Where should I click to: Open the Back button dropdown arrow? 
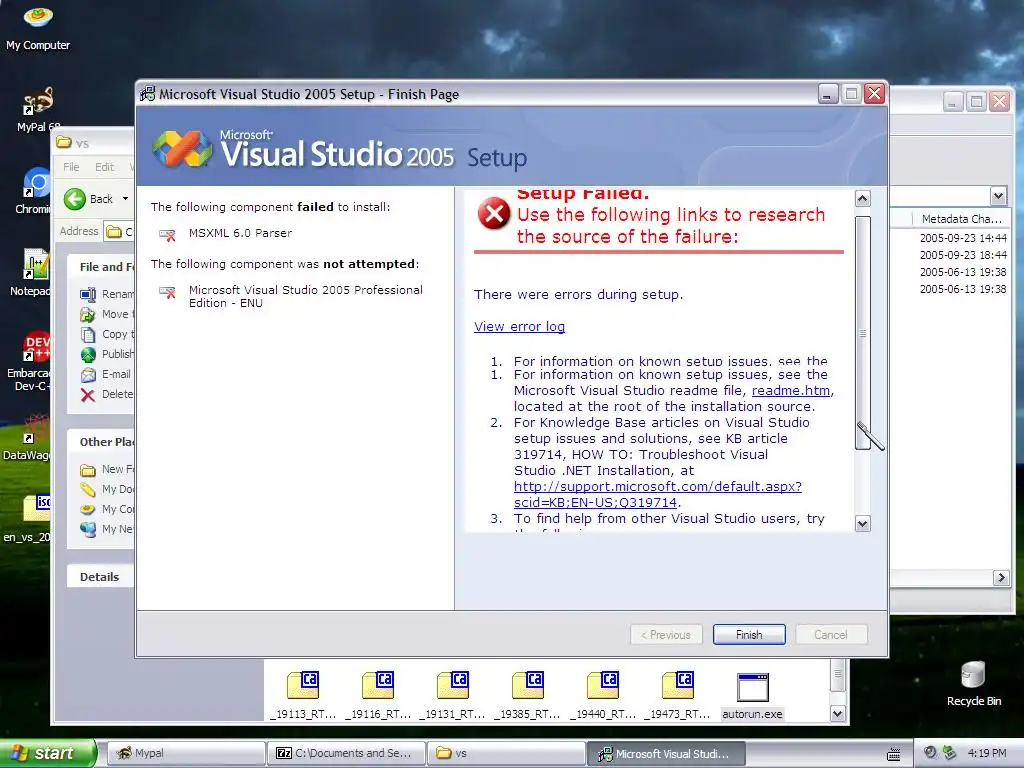click(125, 199)
